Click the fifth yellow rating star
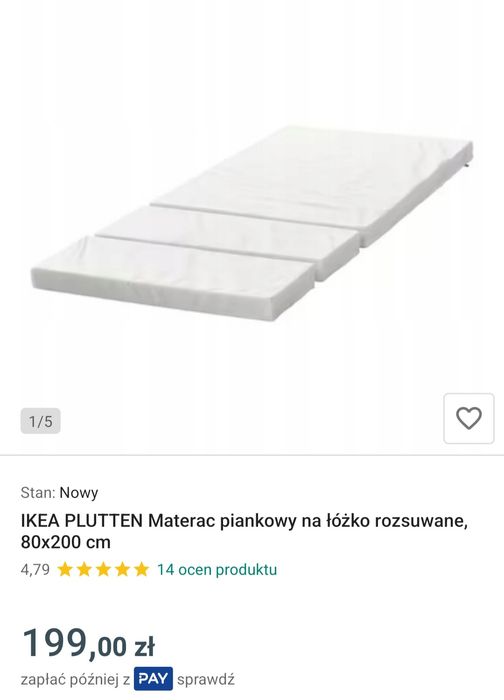Viewport: 504px width, 700px height. 142,570
